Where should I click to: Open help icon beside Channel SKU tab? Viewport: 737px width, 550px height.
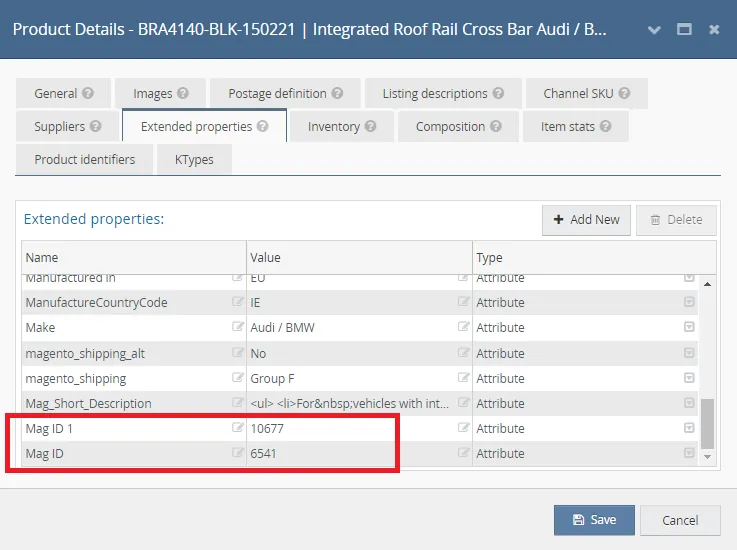point(624,93)
